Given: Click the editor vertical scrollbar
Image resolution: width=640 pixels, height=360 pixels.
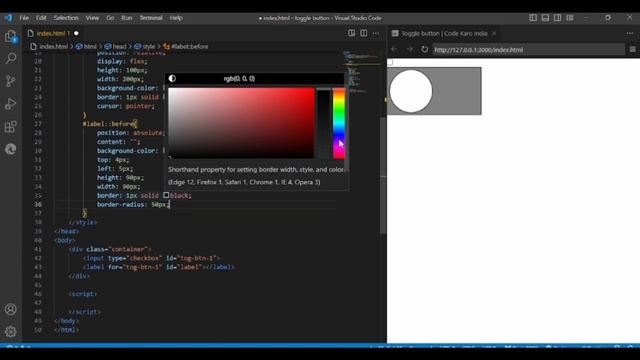Looking at the screenshot, I should (383, 176).
